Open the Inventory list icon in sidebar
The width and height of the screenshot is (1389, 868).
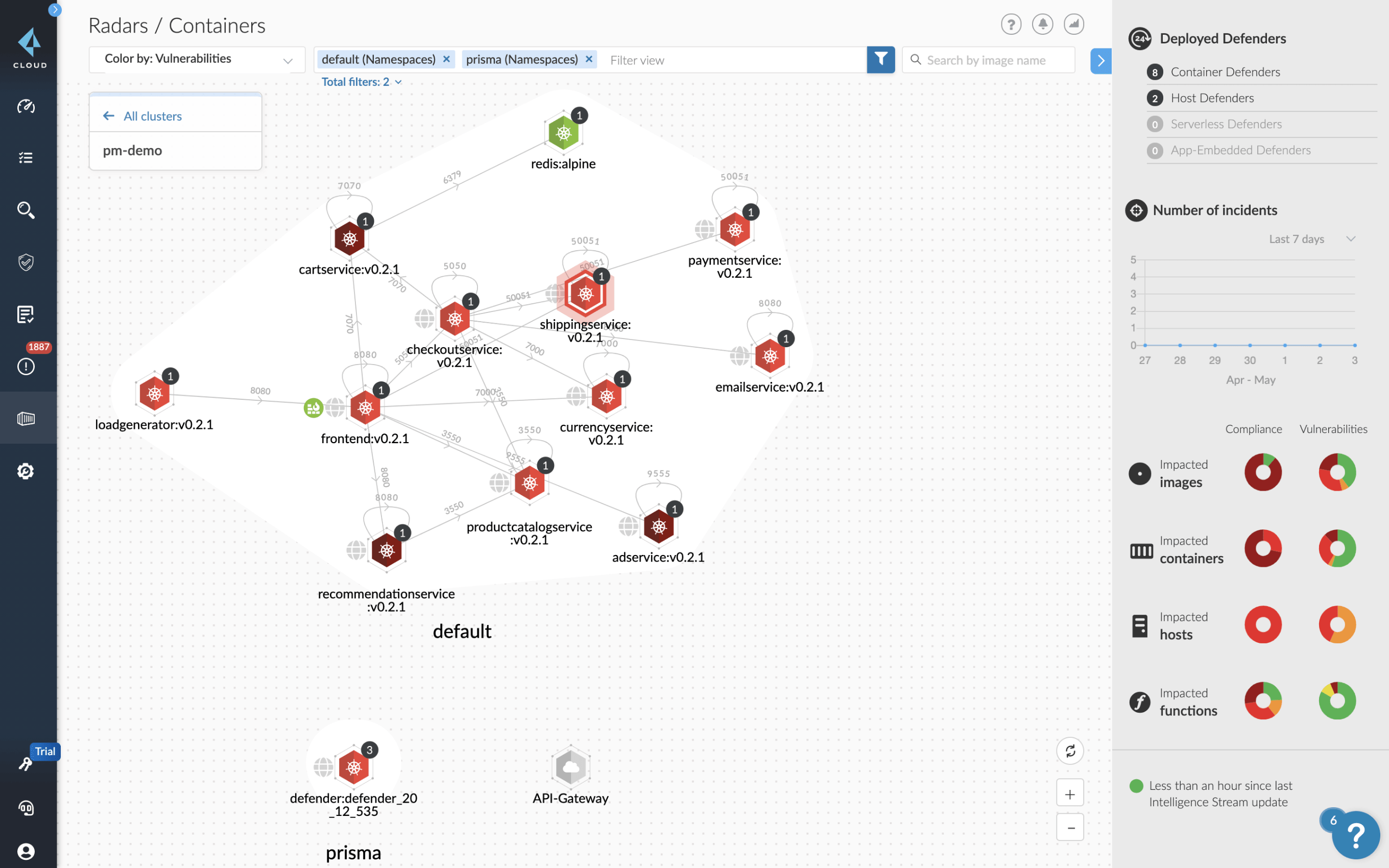[x=26, y=157]
